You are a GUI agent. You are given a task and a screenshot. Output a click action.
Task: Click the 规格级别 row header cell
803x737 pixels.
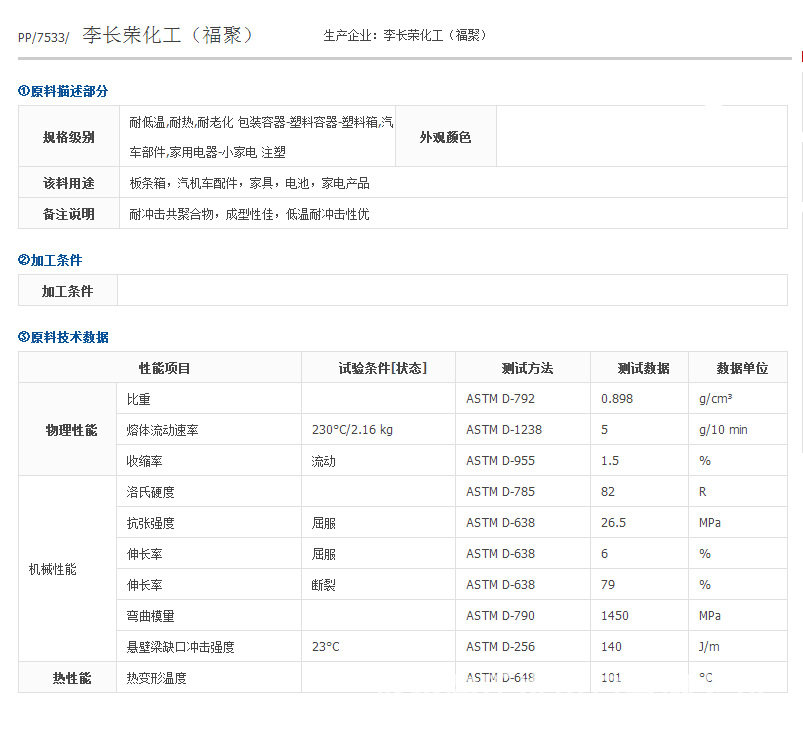(x=69, y=136)
